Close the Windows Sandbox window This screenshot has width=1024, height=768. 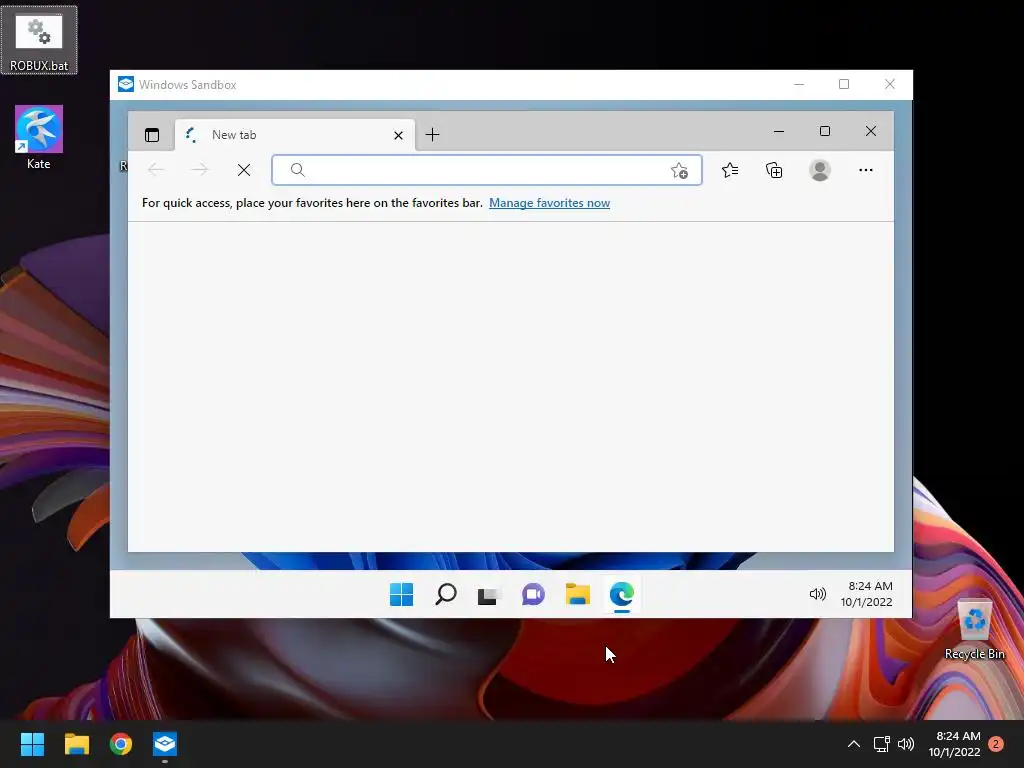coord(889,84)
